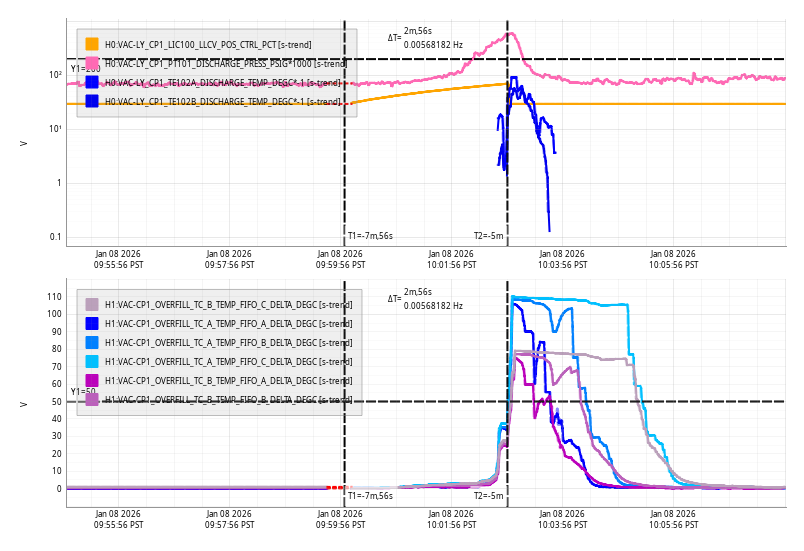Click swatch for OVERFILL_TC_A_TEMP_FIFO_C legend entry
The height and width of the screenshot is (551, 804).
coord(92,361)
